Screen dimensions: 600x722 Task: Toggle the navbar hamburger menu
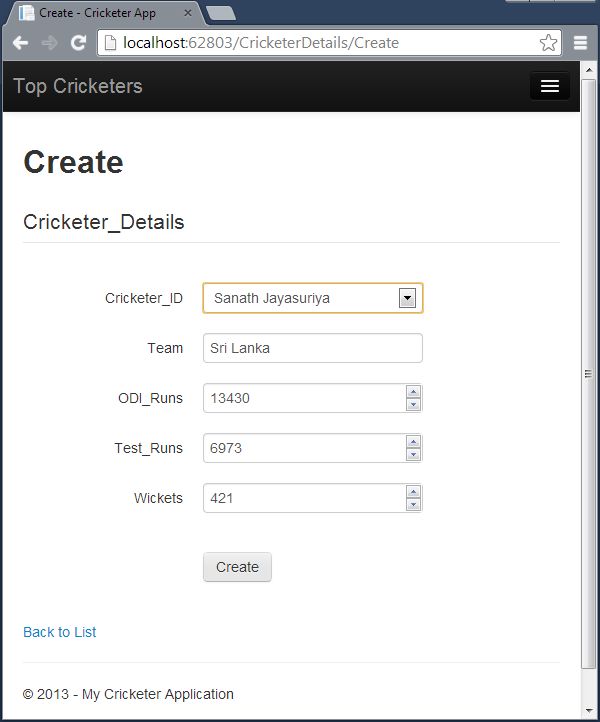549,86
